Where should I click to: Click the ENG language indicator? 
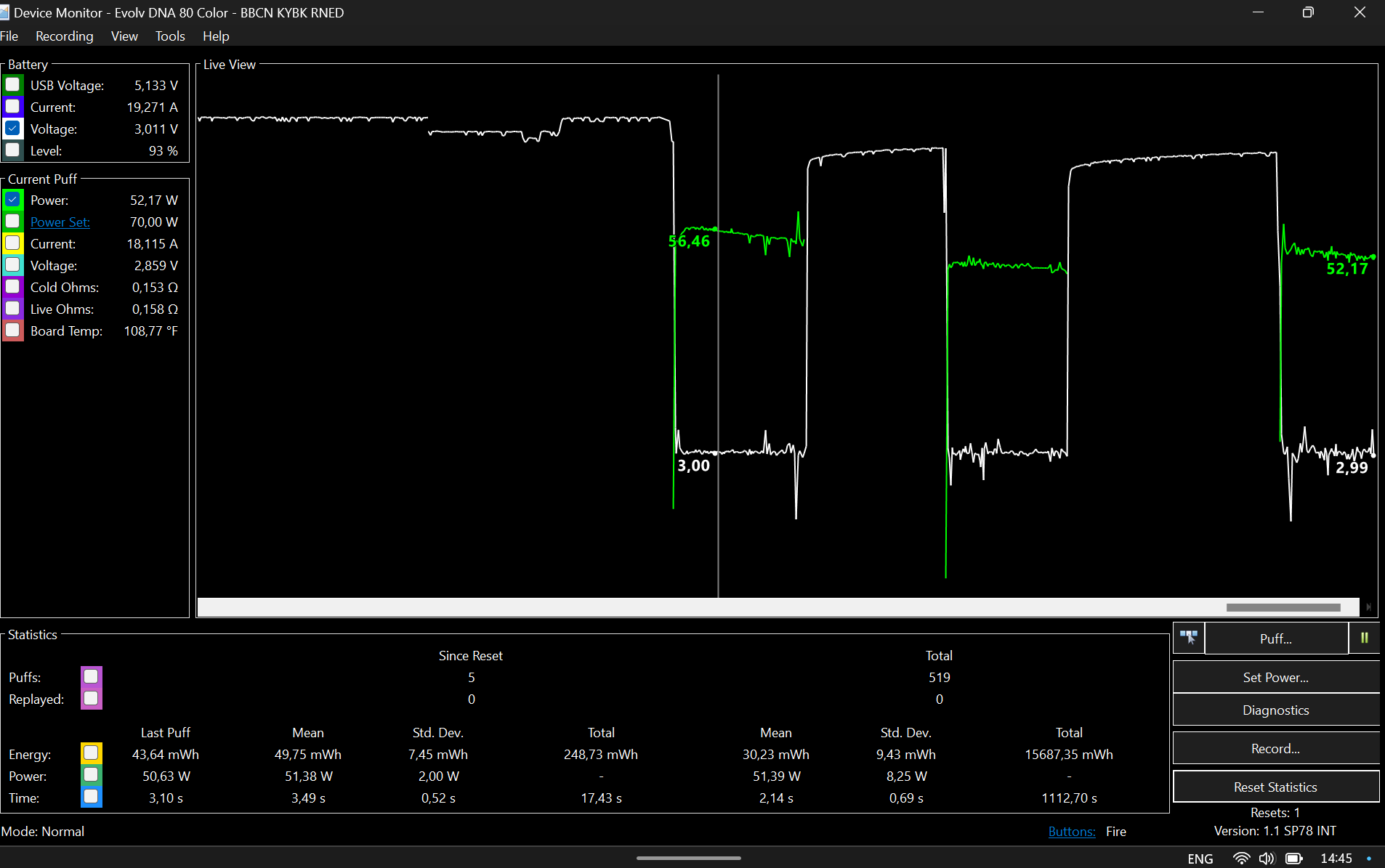tap(1200, 859)
